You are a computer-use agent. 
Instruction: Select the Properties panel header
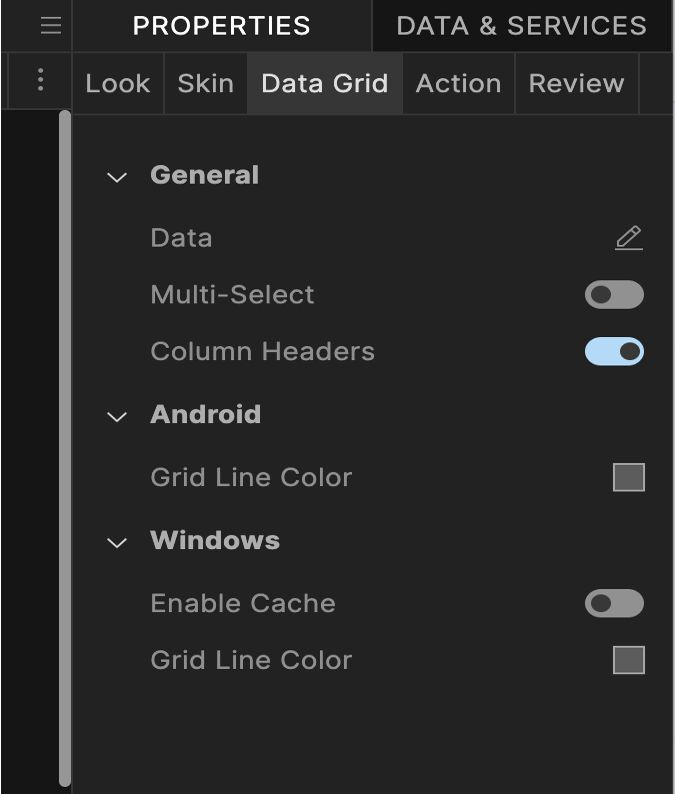pyautogui.click(x=221, y=26)
